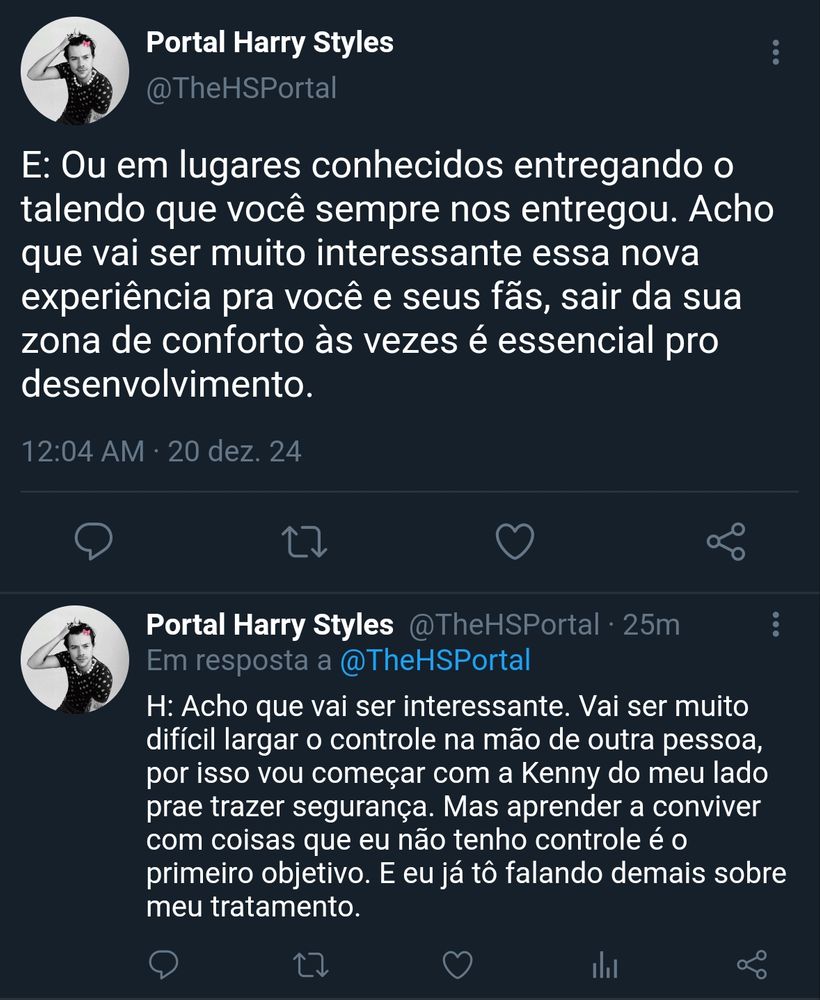Open more options on main tweet
The image size is (820, 1000).
coord(776,52)
